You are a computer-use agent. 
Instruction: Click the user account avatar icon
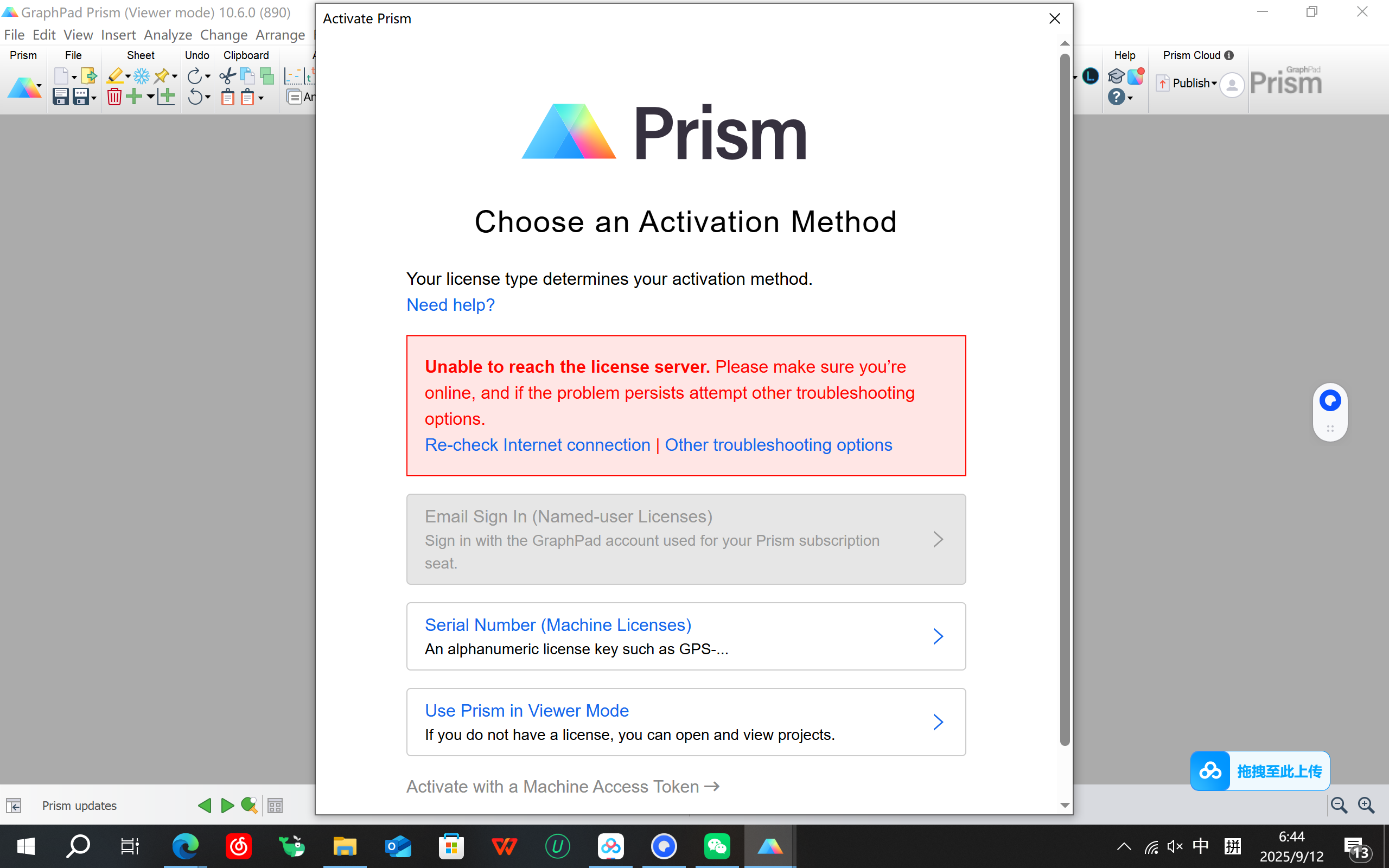click(1232, 85)
